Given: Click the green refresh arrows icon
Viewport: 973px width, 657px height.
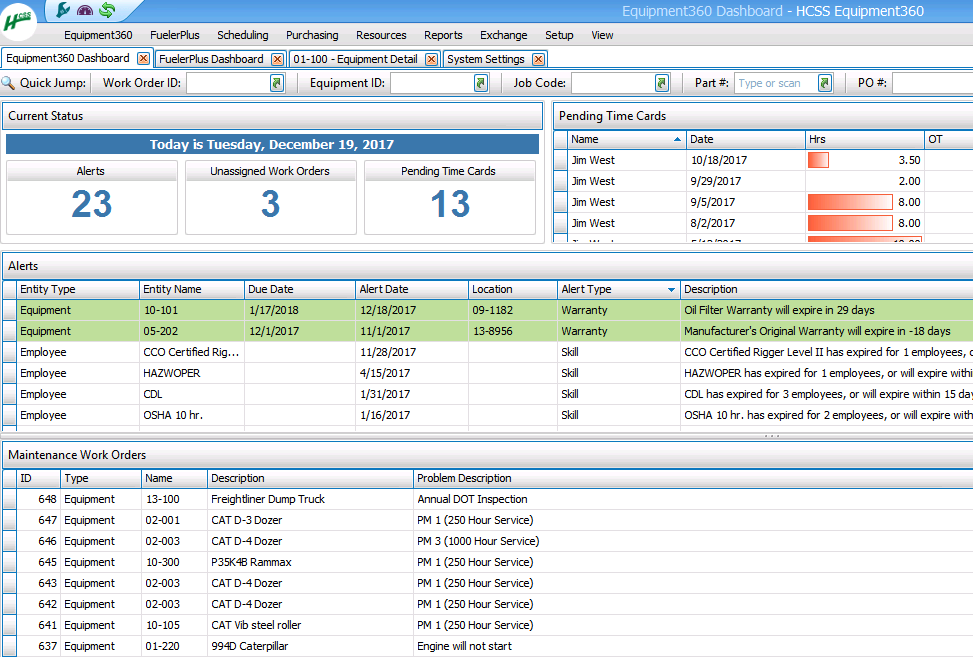Looking at the screenshot, I should tap(107, 10).
